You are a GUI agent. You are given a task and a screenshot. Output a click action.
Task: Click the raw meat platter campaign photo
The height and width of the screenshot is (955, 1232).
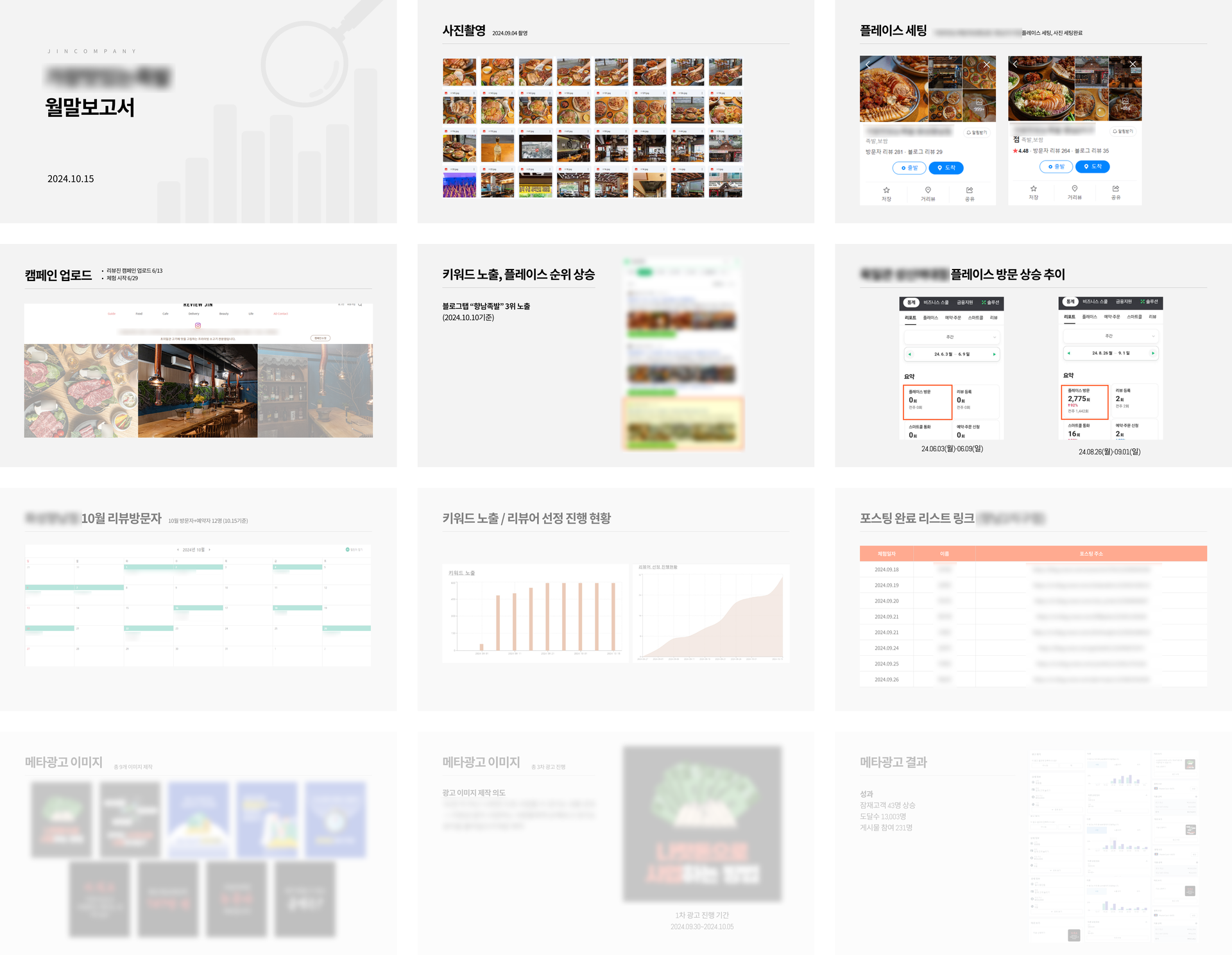(x=81, y=391)
